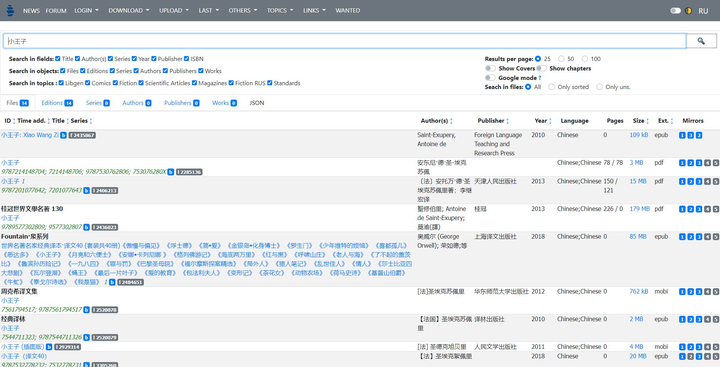This screenshot has height=367, width=720.
Task: Sort by Author(s) column arrows
Action: pyautogui.click(x=451, y=121)
